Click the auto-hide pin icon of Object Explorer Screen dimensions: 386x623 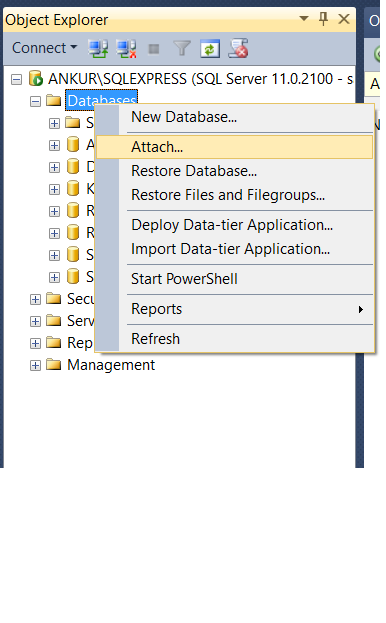pyautogui.click(x=324, y=19)
